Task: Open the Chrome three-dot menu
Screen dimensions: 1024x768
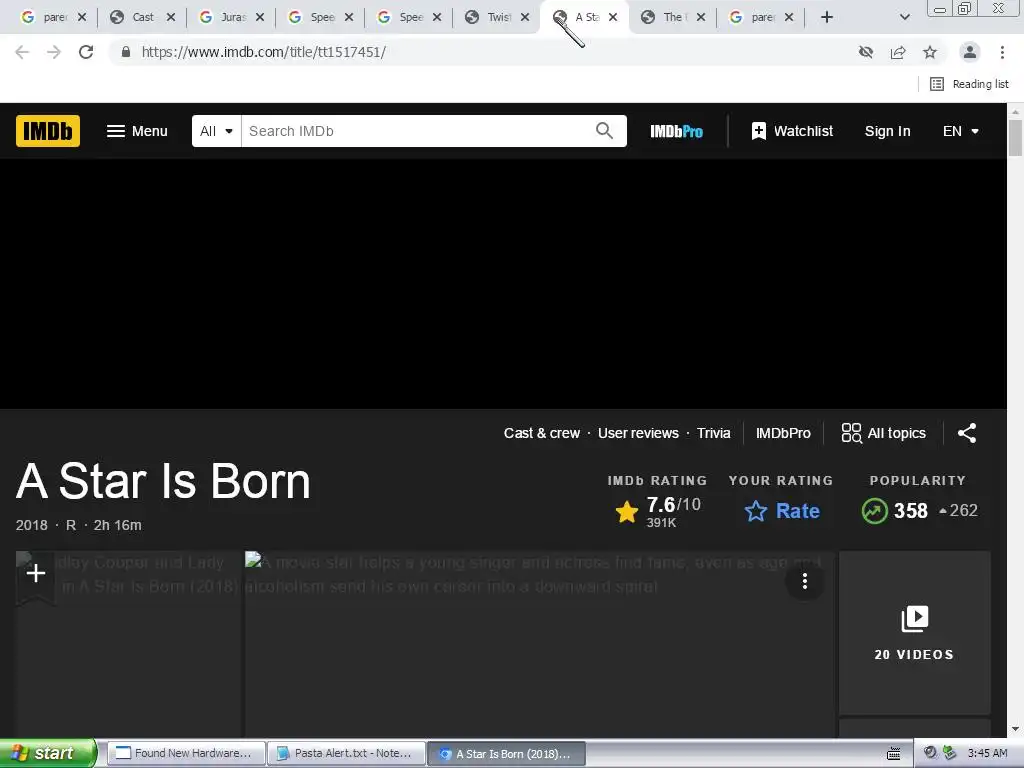Action: (1002, 52)
